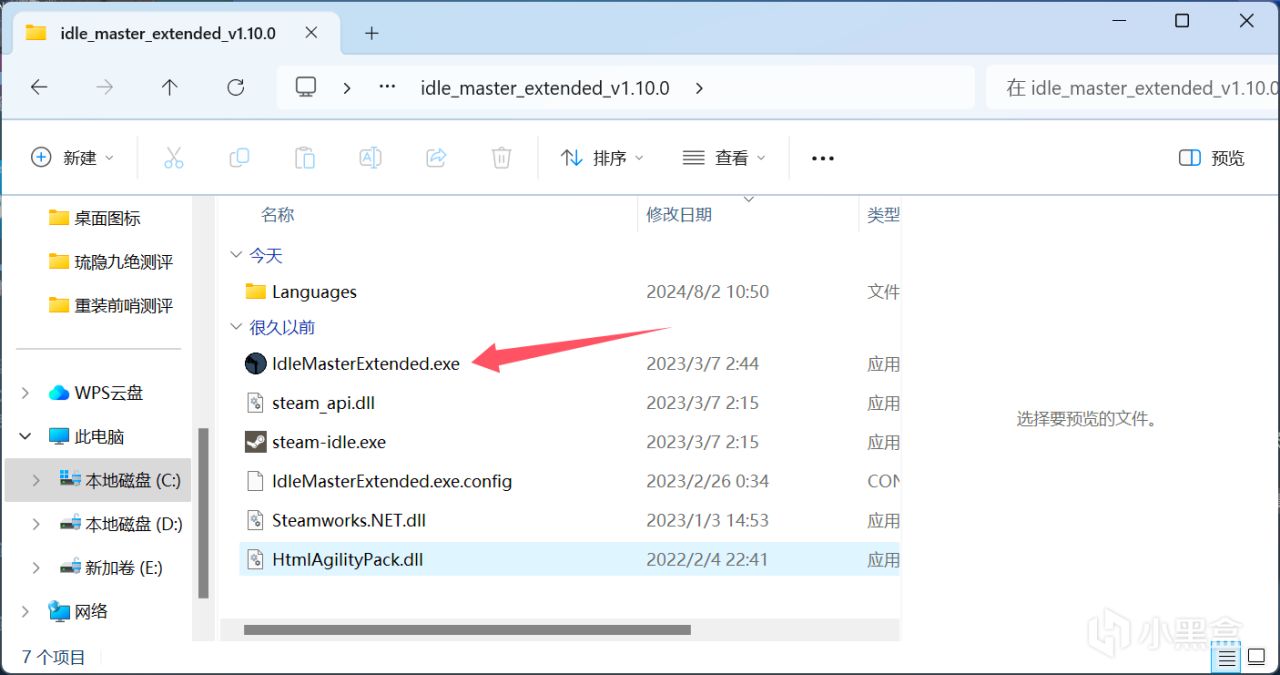Select 本地磁盘 (C:) drive
The image size is (1280, 675).
click(120, 480)
